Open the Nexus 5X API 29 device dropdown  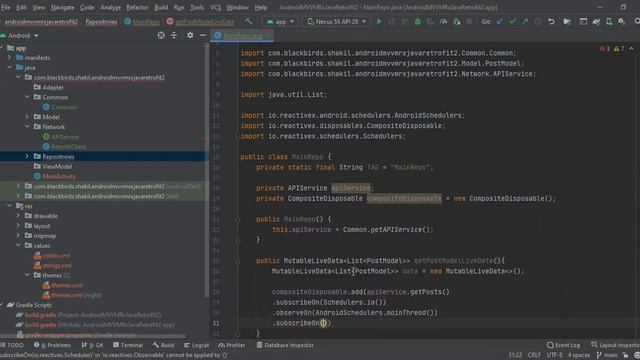point(337,21)
